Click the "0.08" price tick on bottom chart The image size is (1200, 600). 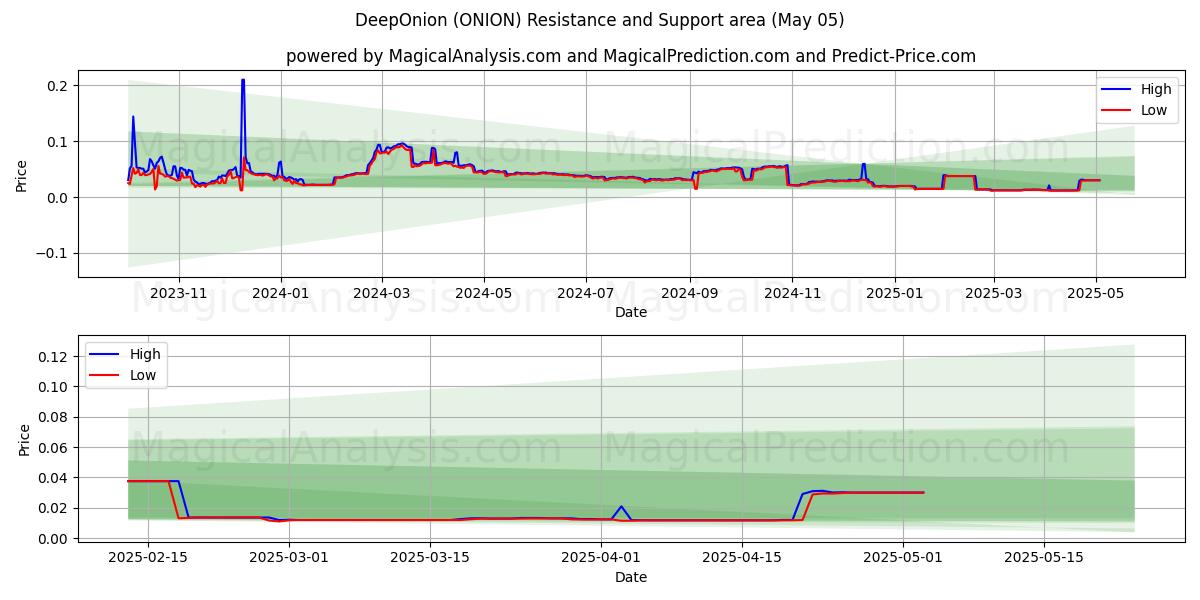[53, 417]
